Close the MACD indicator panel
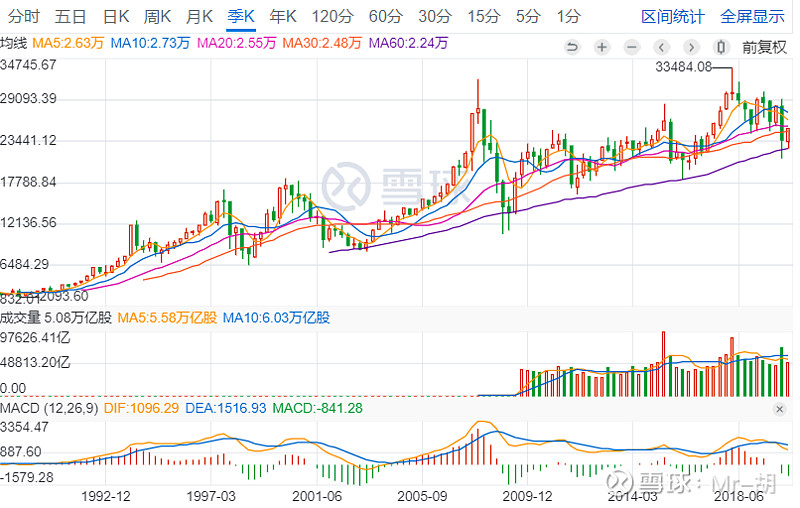This screenshot has width=800, height=508. (x=780, y=409)
